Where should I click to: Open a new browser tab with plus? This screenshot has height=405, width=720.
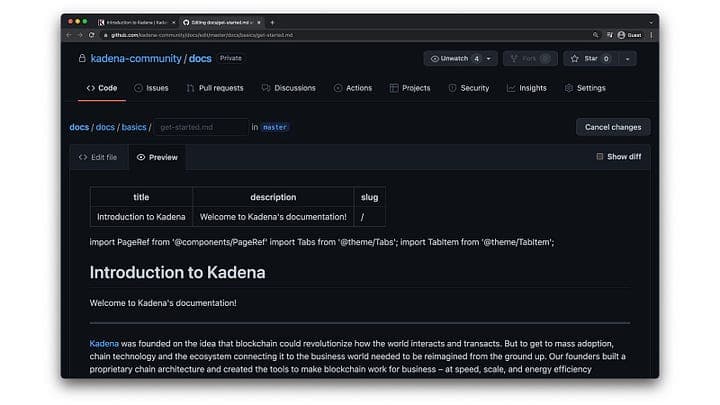pyautogui.click(x=272, y=22)
